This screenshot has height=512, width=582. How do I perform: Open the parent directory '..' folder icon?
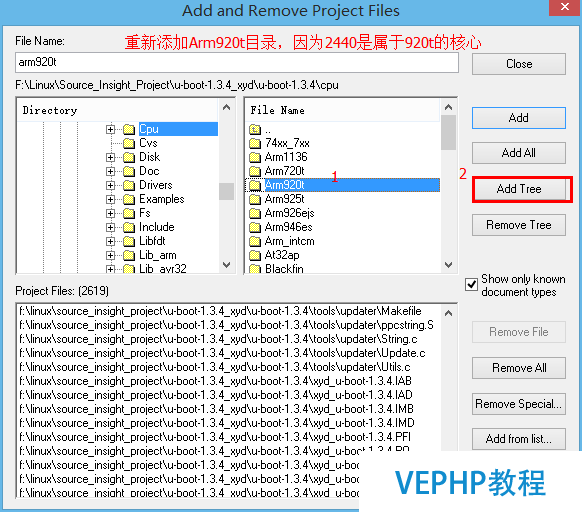(255, 129)
